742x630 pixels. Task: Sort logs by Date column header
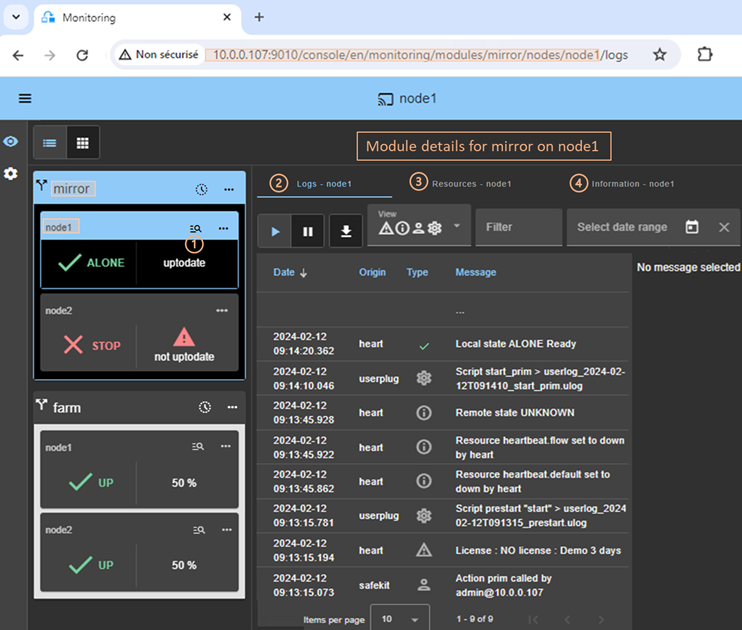click(x=290, y=272)
